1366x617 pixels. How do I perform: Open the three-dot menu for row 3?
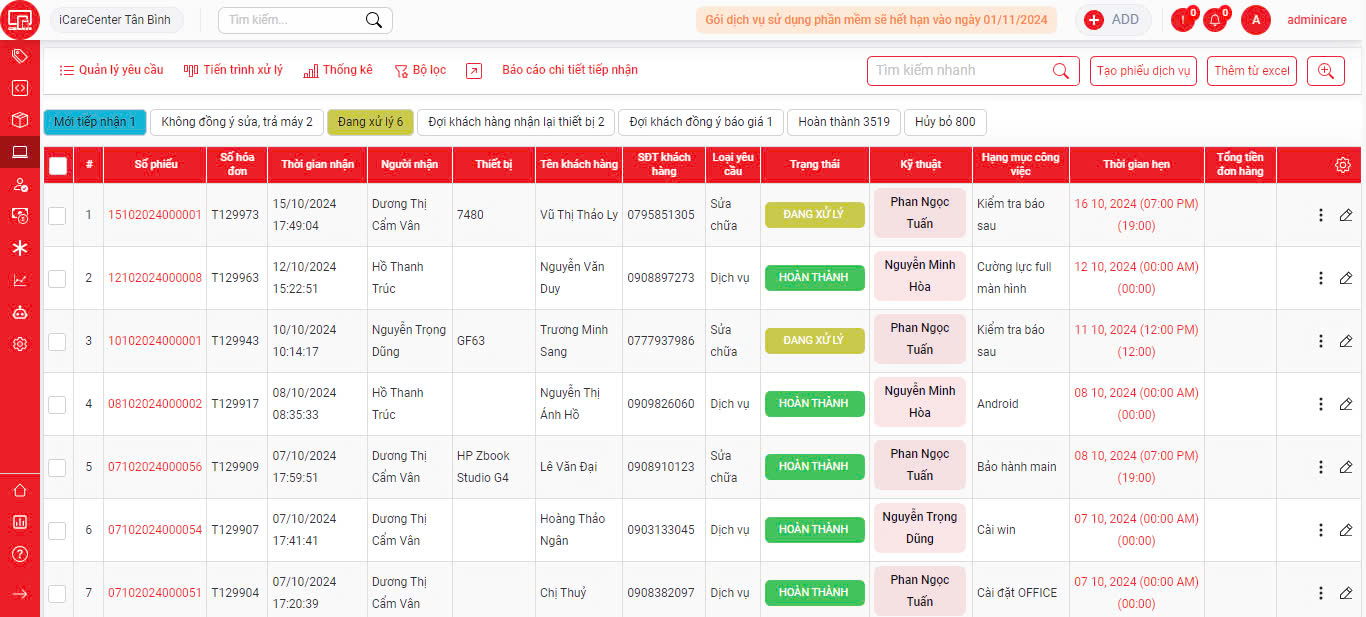tap(1320, 341)
